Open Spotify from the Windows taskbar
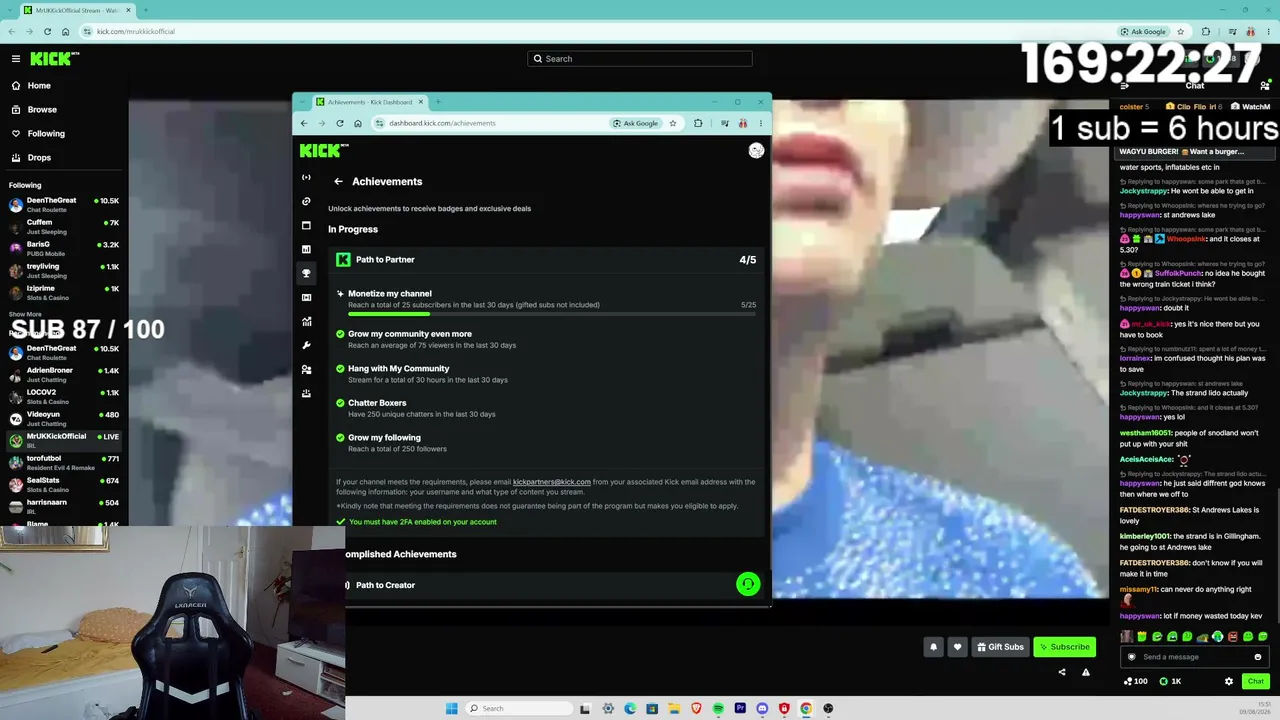Screen dimensions: 1280x720 click(x=718, y=708)
